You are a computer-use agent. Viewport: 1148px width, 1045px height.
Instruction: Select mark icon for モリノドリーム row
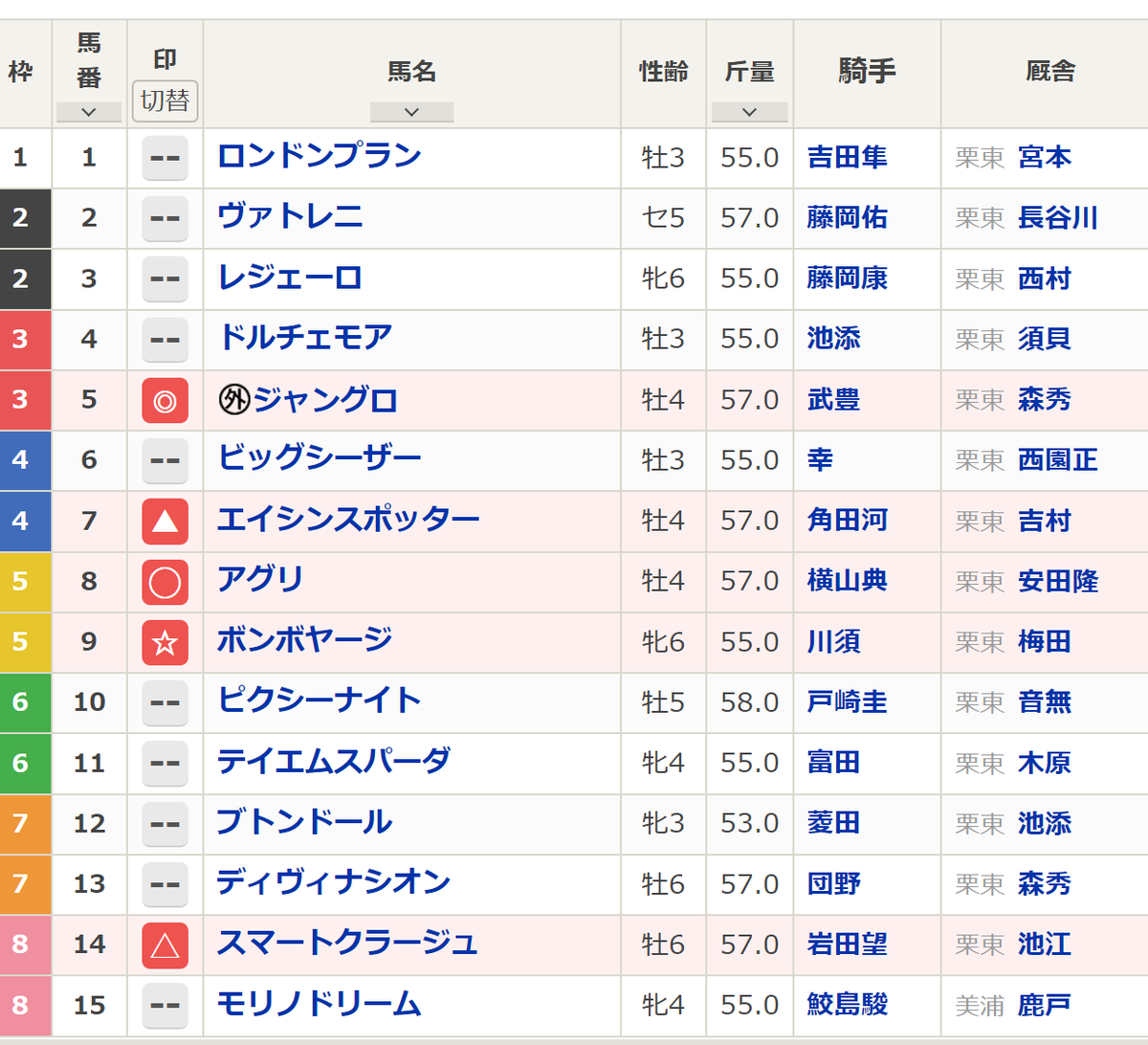166,1006
